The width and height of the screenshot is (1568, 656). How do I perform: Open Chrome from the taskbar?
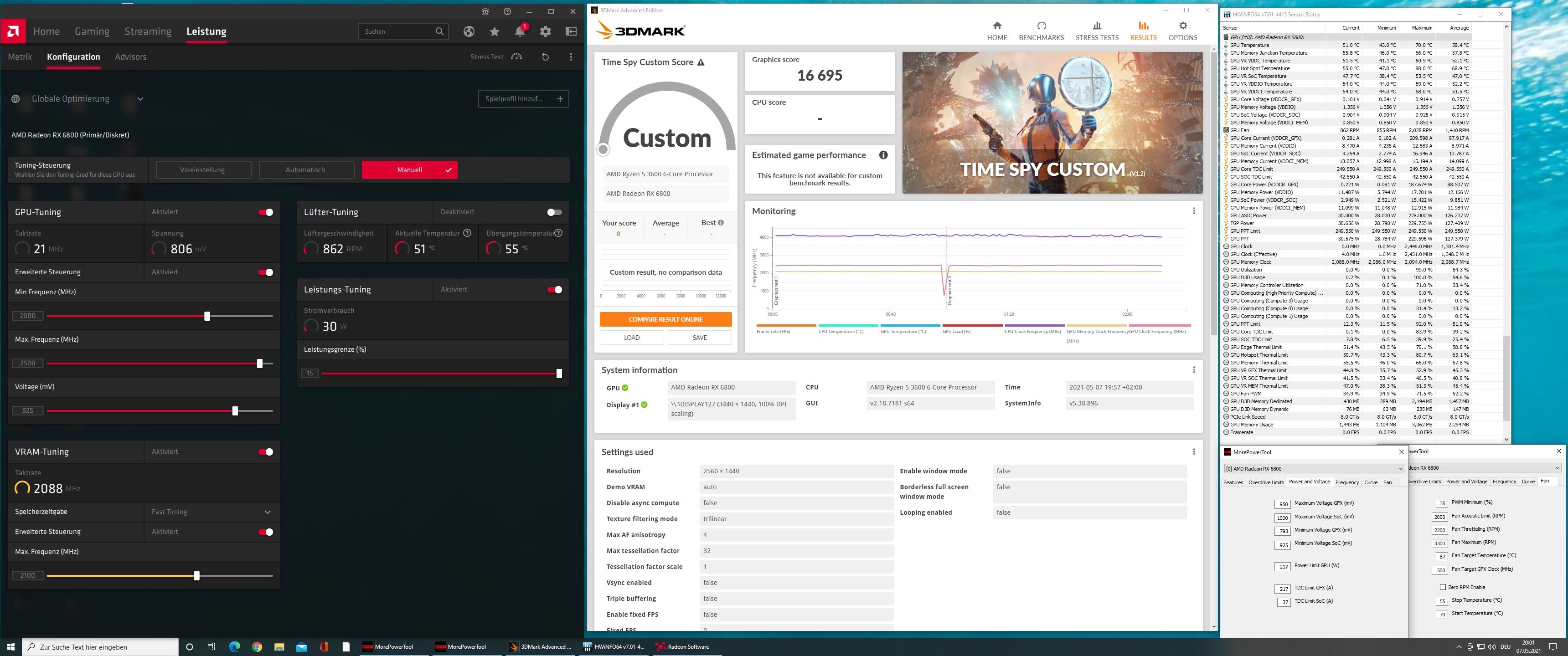point(257,646)
